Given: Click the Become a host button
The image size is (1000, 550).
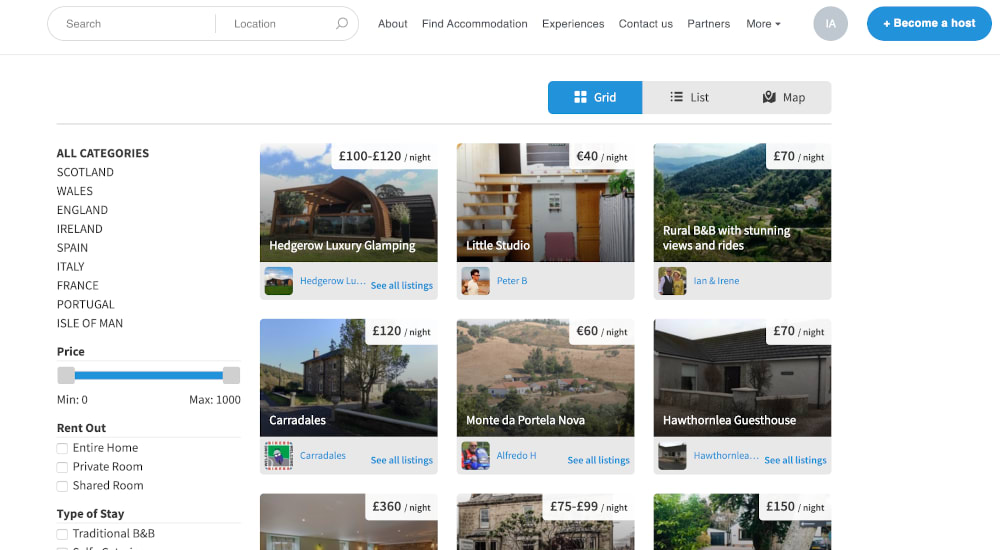Looking at the screenshot, I should 929,24.
